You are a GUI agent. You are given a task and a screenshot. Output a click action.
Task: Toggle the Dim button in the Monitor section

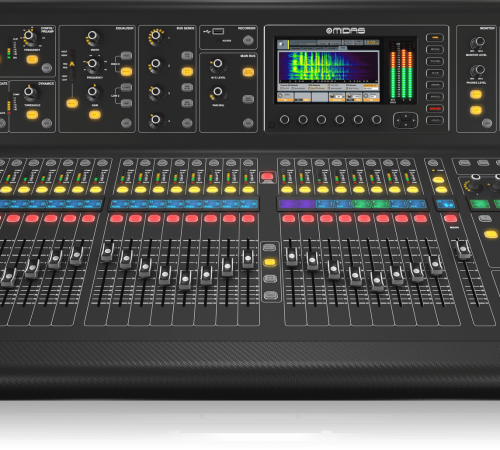(476, 110)
